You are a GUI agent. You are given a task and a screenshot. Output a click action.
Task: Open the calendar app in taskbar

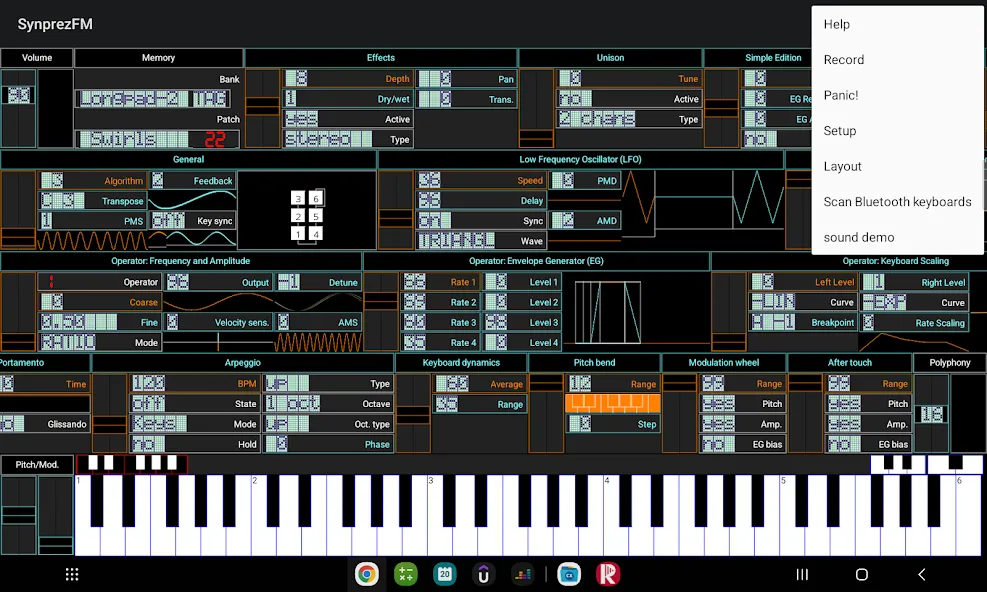pos(444,574)
